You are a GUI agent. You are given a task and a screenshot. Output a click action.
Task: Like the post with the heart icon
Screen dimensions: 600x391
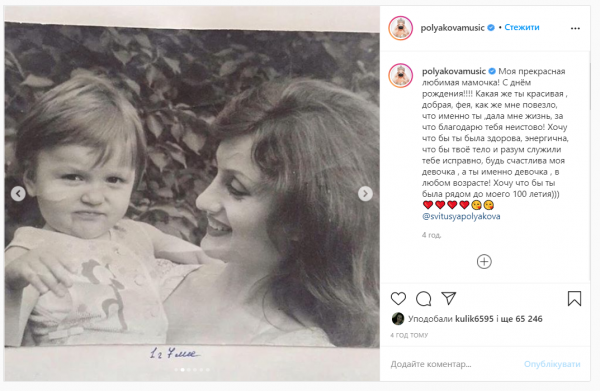[398, 299]
